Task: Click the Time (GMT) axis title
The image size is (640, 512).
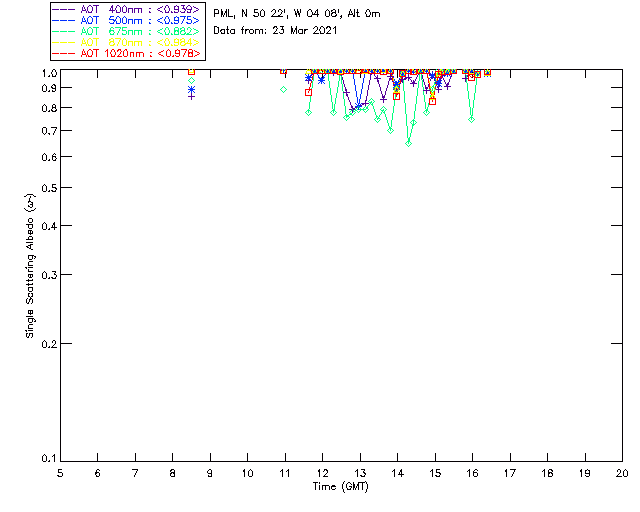Action: point(340,487)
